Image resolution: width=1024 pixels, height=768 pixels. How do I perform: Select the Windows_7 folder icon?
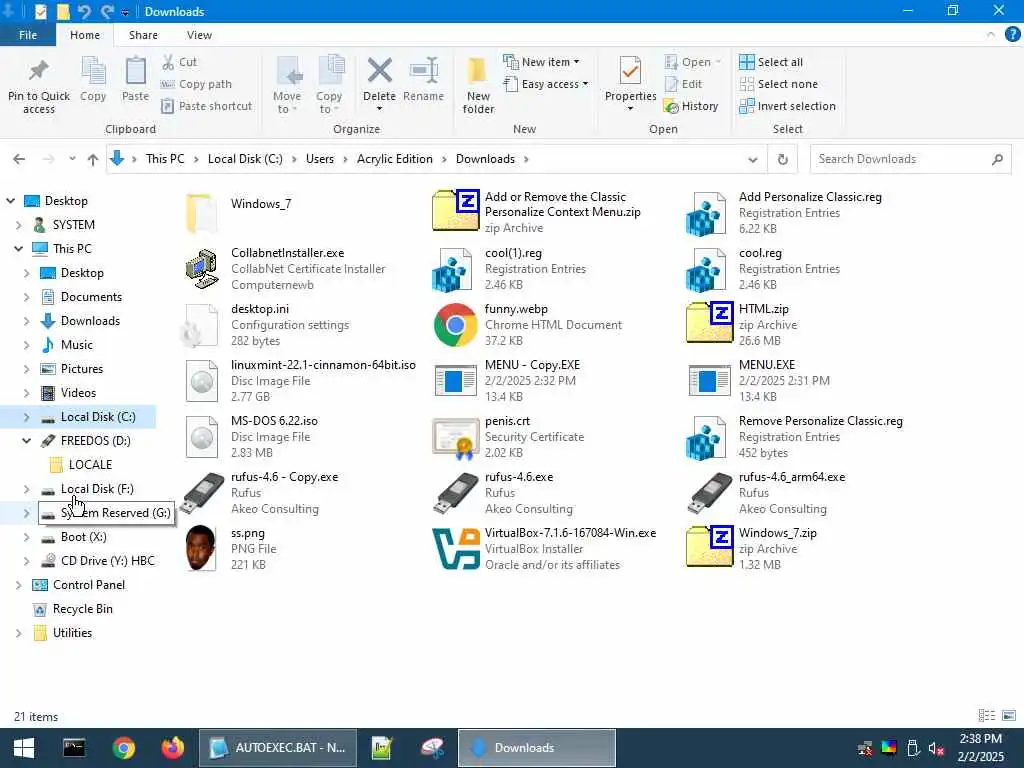(x=201, y=213)
